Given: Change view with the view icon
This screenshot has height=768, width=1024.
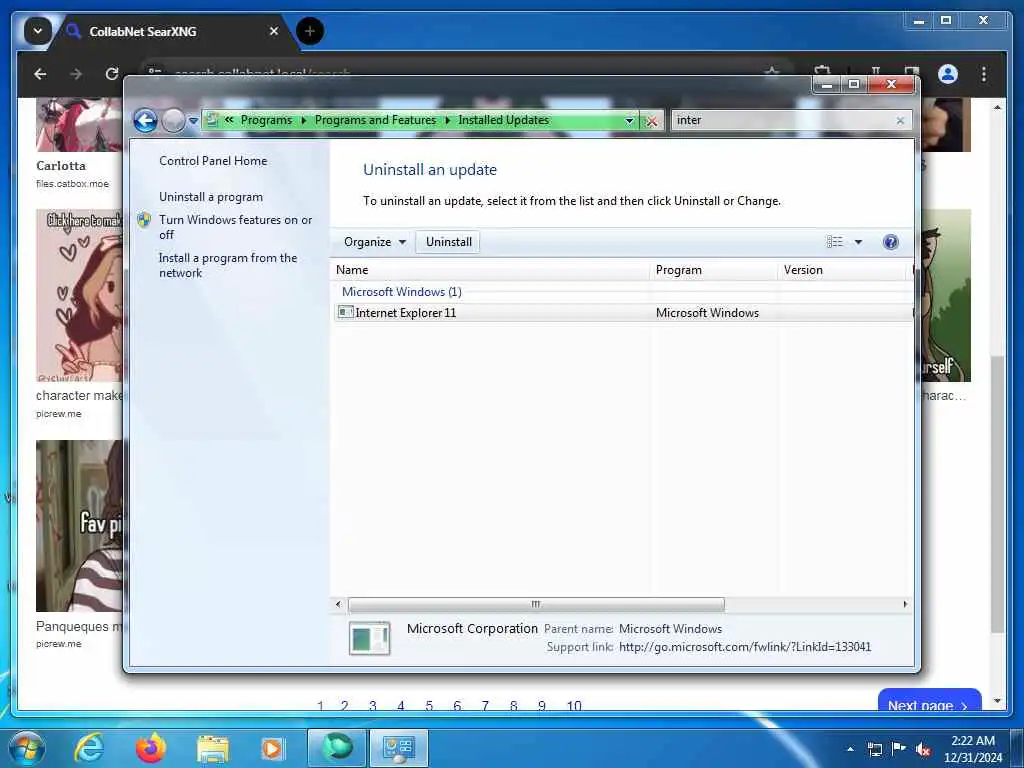Looking at the screenshot, I should coord(834,242).
